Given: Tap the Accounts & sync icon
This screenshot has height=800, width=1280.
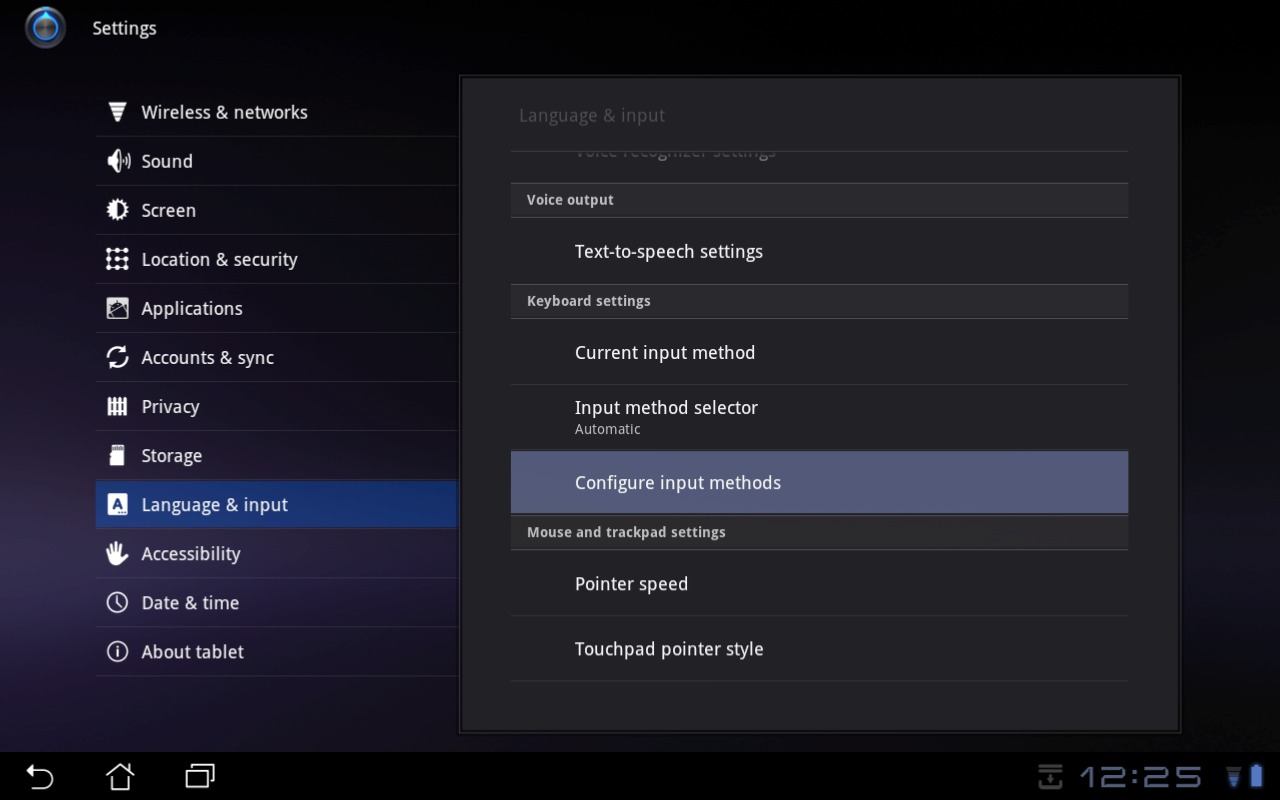Looking at the screenshot, I should 117,357.
